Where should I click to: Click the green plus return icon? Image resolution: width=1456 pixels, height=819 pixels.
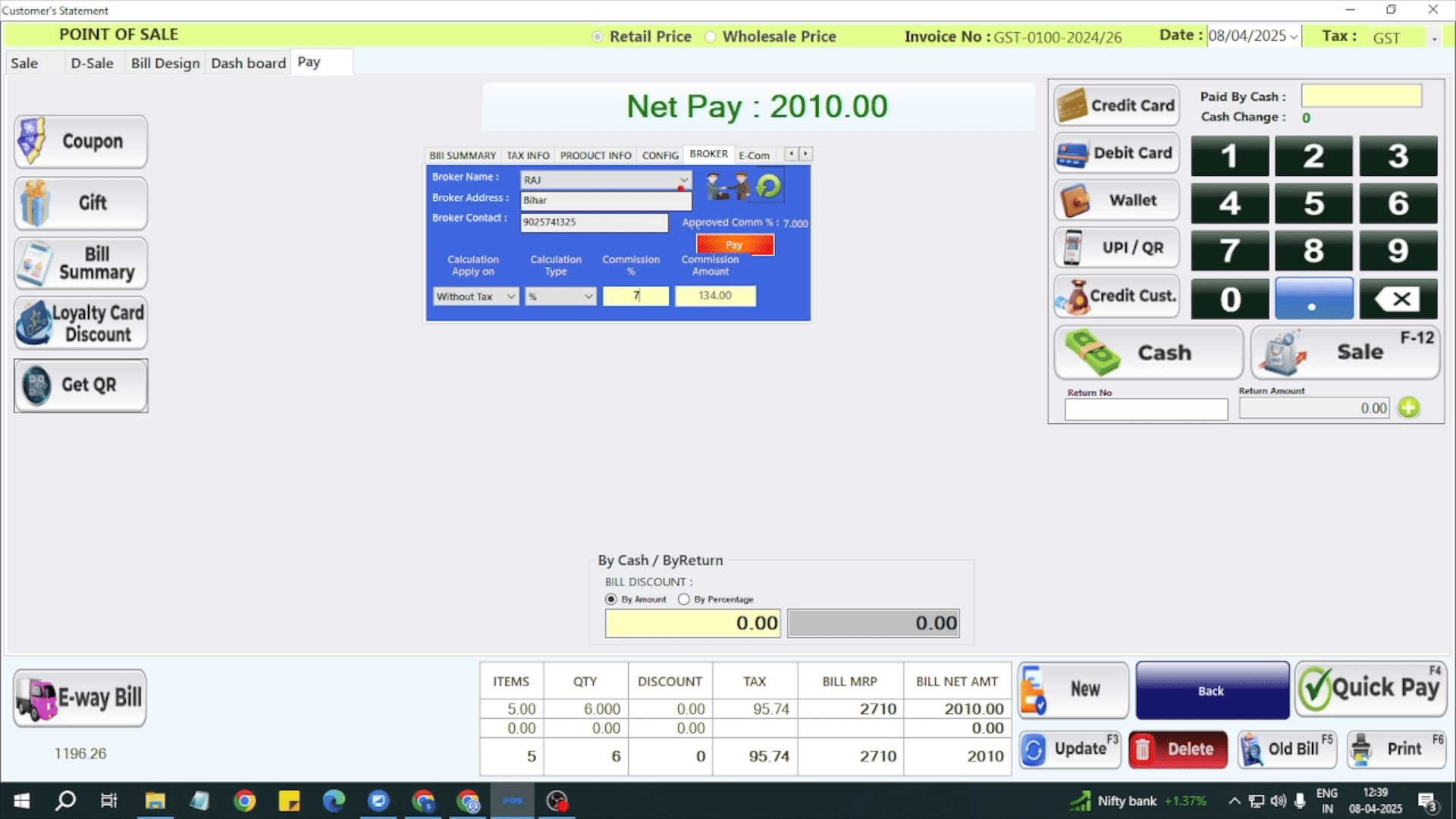[1408, 408]
